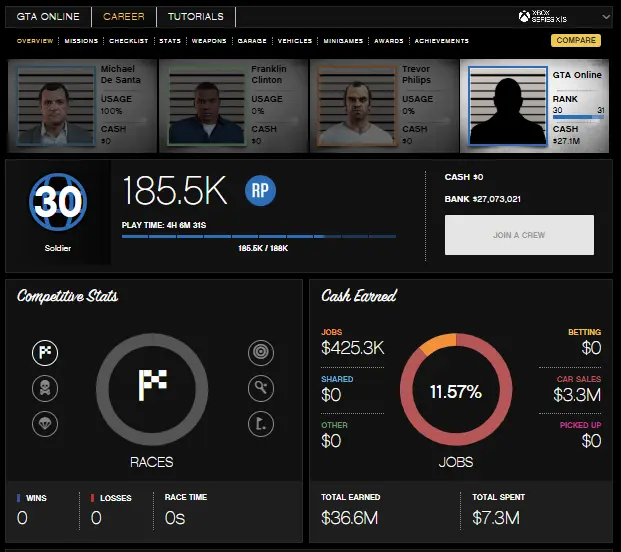Click the RACES label under the ring
The width and height of the screenshot is (621, 552).
pyautogui.click(x=152, y=462)
